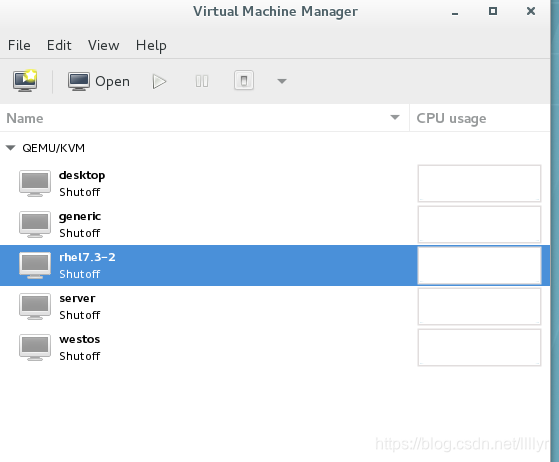Open the File menu
This screenshot has width=559, height=462.
coord(19,45)
